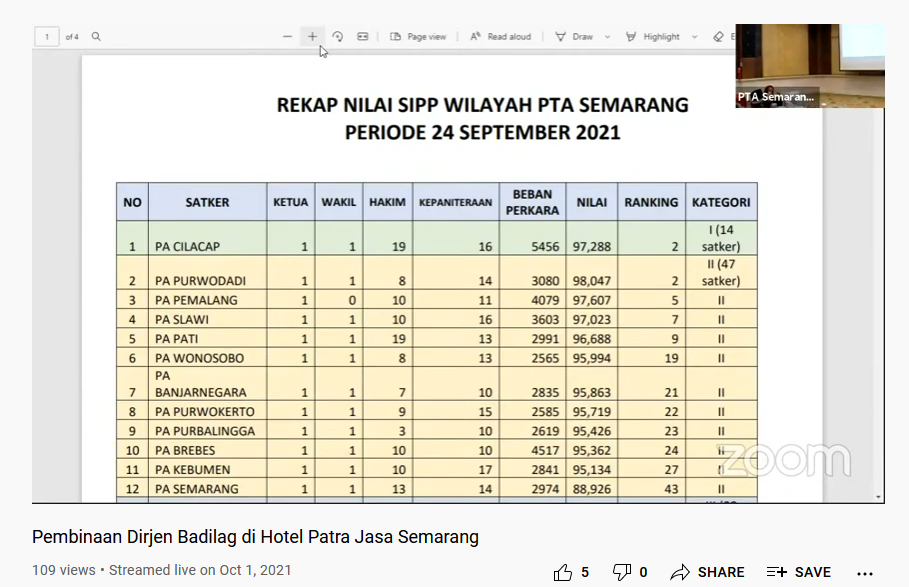Click the fit to width icon
Image resolution: width=909 pixels, height=587 pixels.
pyautogui.click(x=362, y=37)
